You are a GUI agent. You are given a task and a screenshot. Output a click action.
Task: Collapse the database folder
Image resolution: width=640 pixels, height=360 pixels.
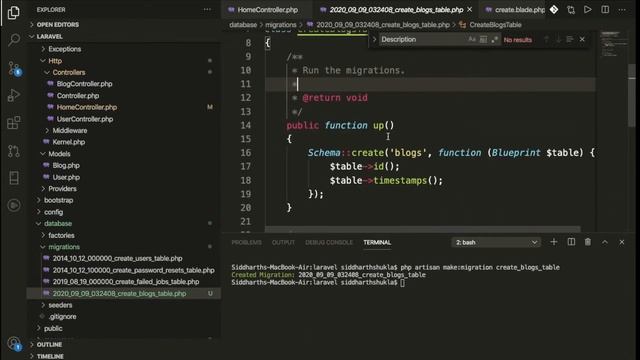pyautogui.click(x=58, y=224)
